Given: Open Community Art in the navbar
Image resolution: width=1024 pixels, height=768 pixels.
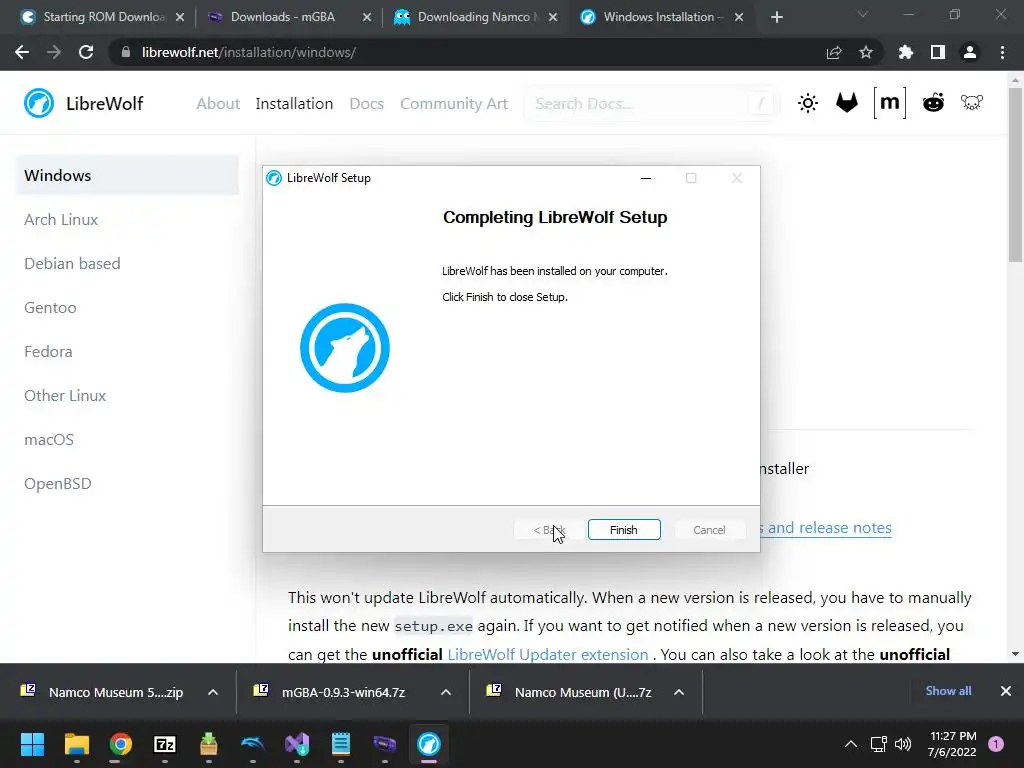Looking at the screenshot, I should pyautogui.click(x=454, y=103).
